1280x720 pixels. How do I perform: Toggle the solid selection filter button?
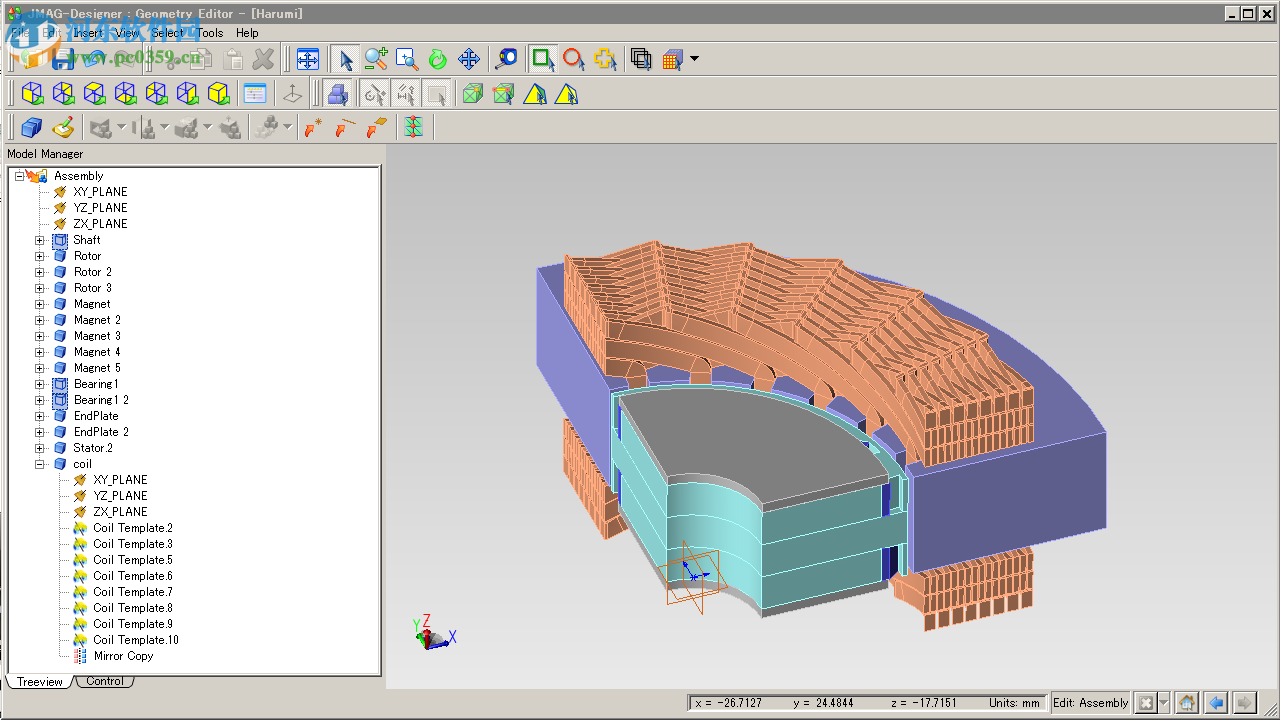338,94
